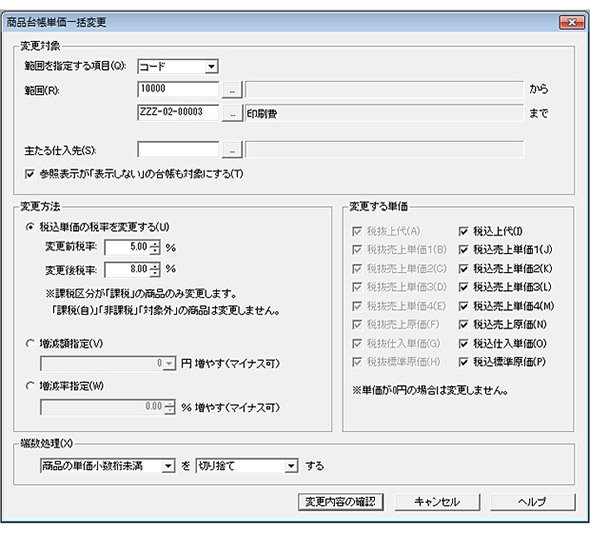Image resolution: width=590 pixels, height=533 pixels.
Task: Click the range start field containing 10000
Action: pyautogui.click(x=178, y=89)
